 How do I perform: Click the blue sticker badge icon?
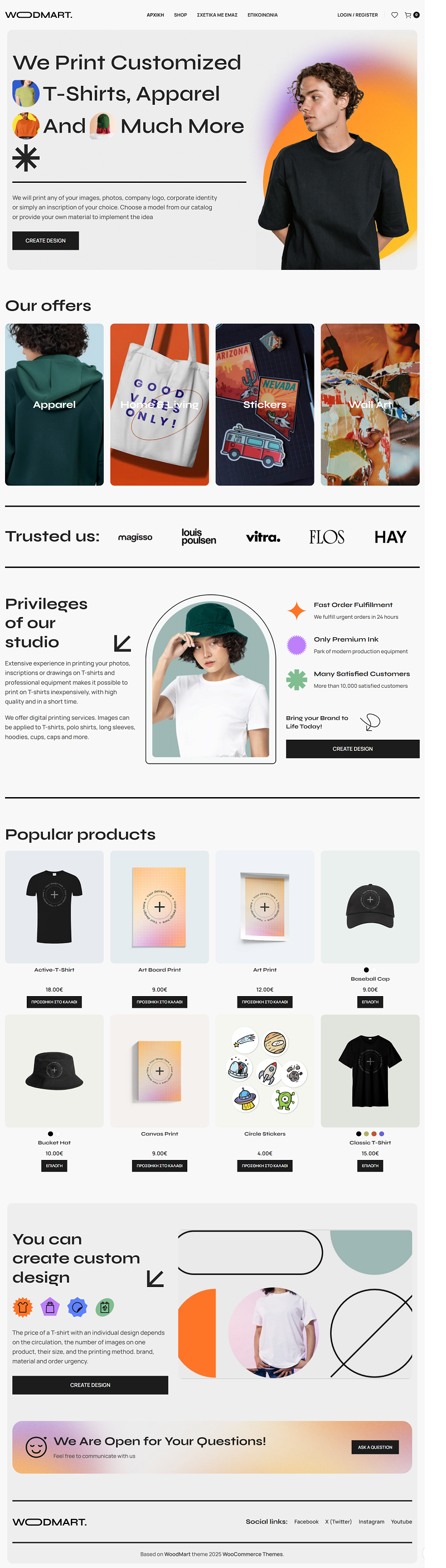[x=77, y=1307]
